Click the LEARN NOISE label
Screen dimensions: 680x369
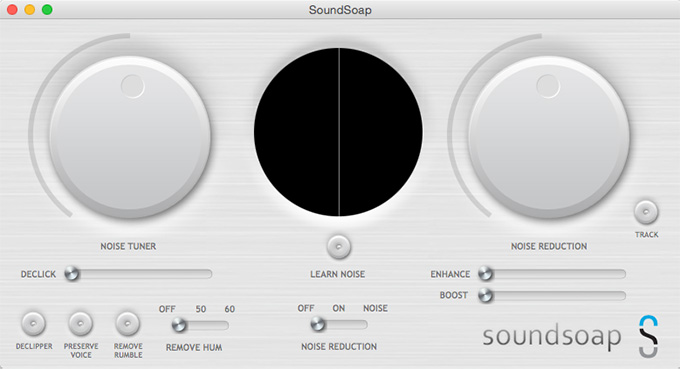tap(337, 274)
